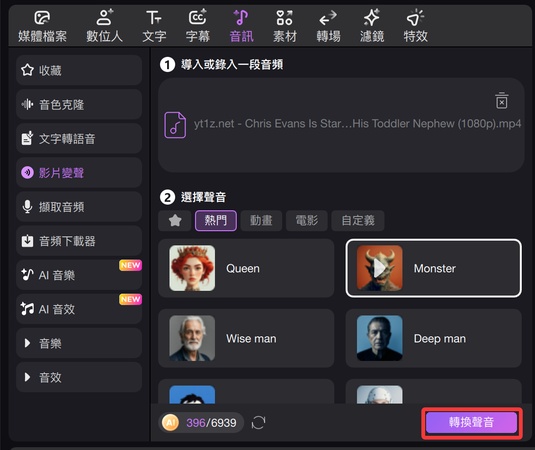Open 文字轉語音 text-to-speech
535x450 pixels.
coord(79,139)
